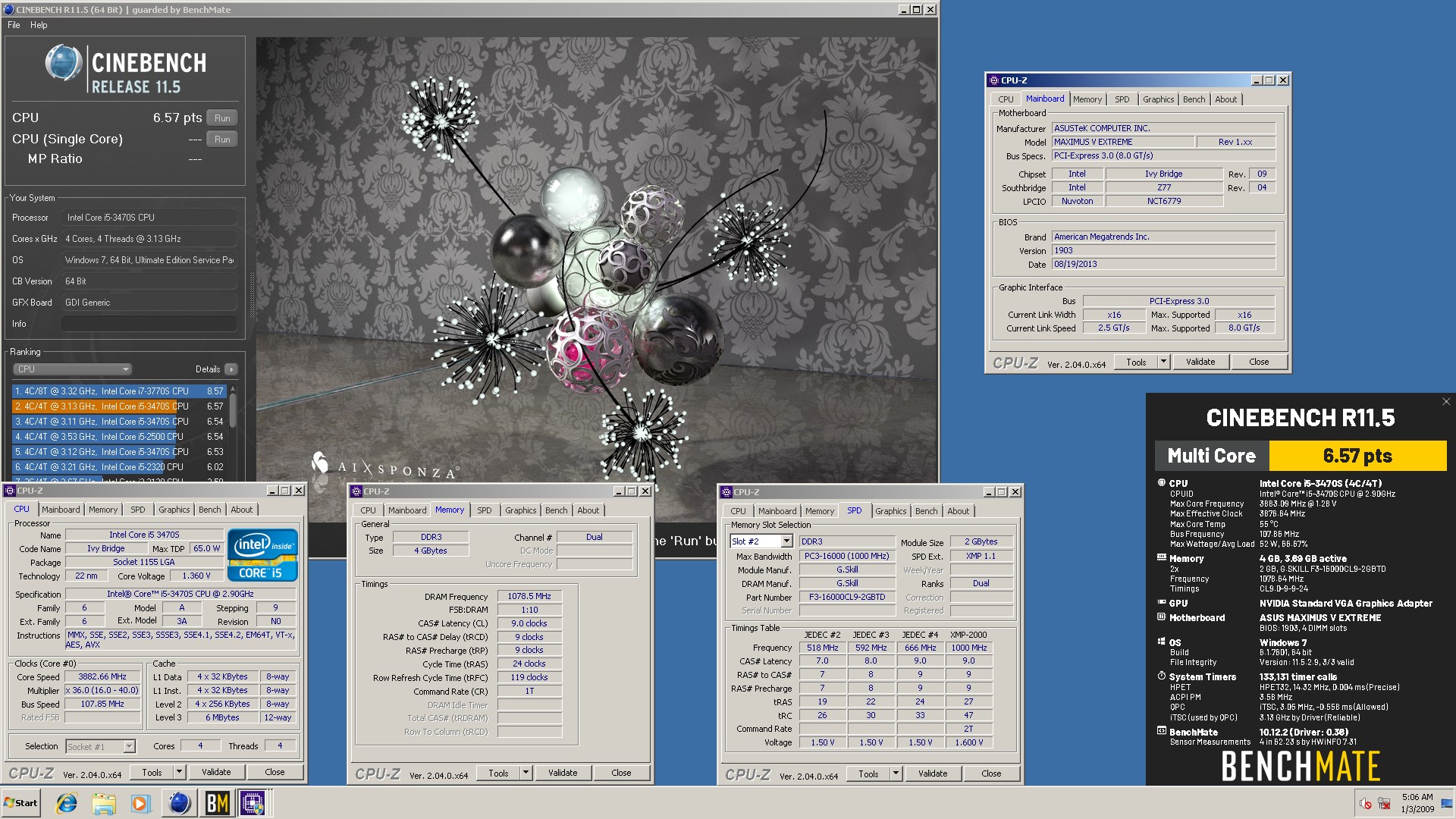Select ranking row 6 i5-2320 CPU
Image resolution: width=1456 pixels, height=819 pixels.
pyautogui.click(x=119, y=467)
